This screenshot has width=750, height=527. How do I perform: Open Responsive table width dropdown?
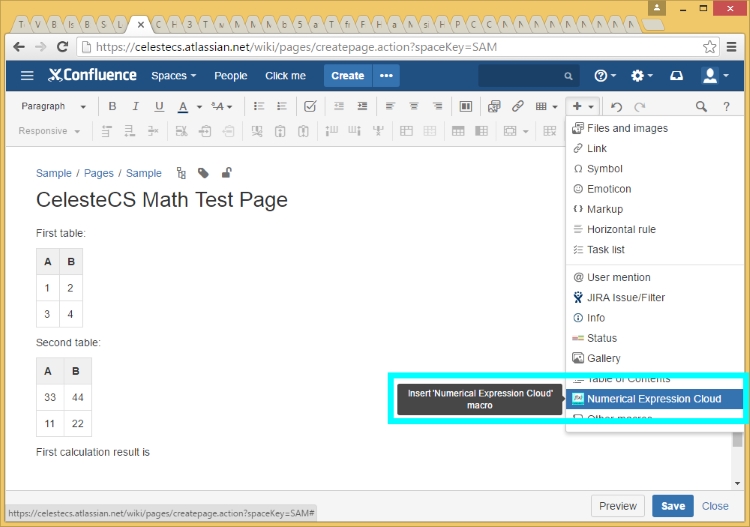(49, 131)
